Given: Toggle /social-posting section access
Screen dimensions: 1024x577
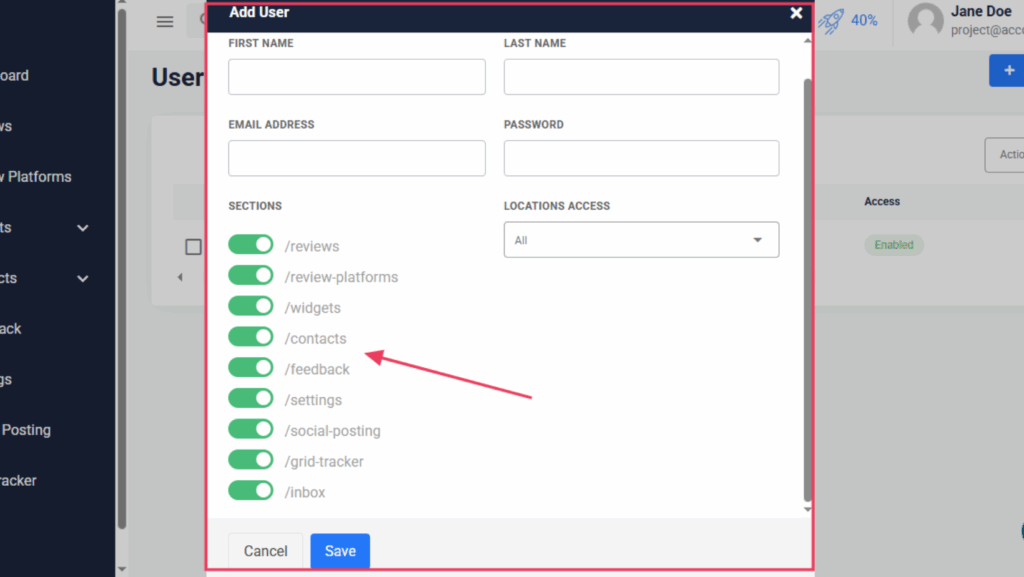Looking at the screenshot, I should point(250,430).
